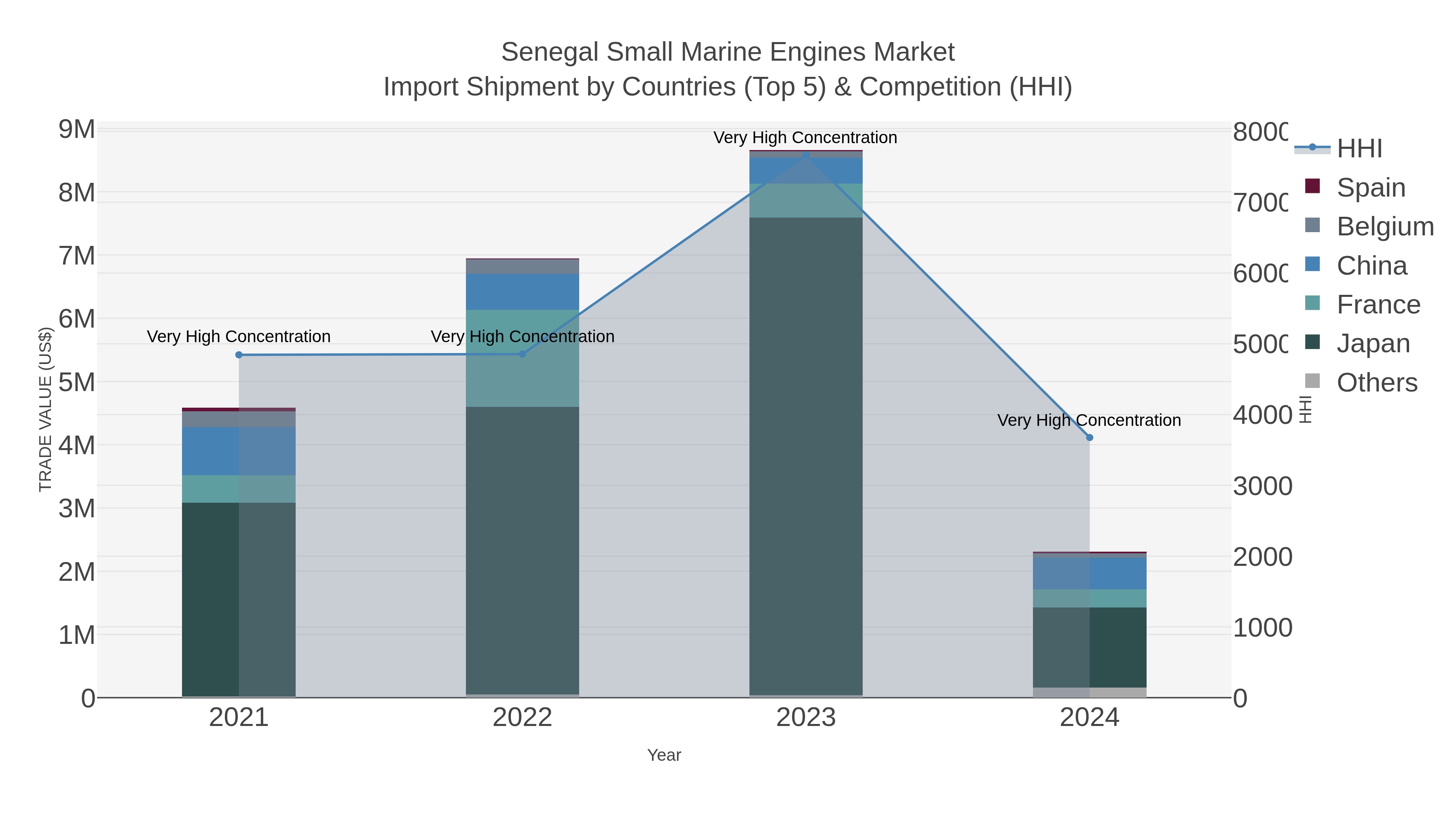Click the 1000 right axis tick label
The image size is (1456, 819).
1263,628
